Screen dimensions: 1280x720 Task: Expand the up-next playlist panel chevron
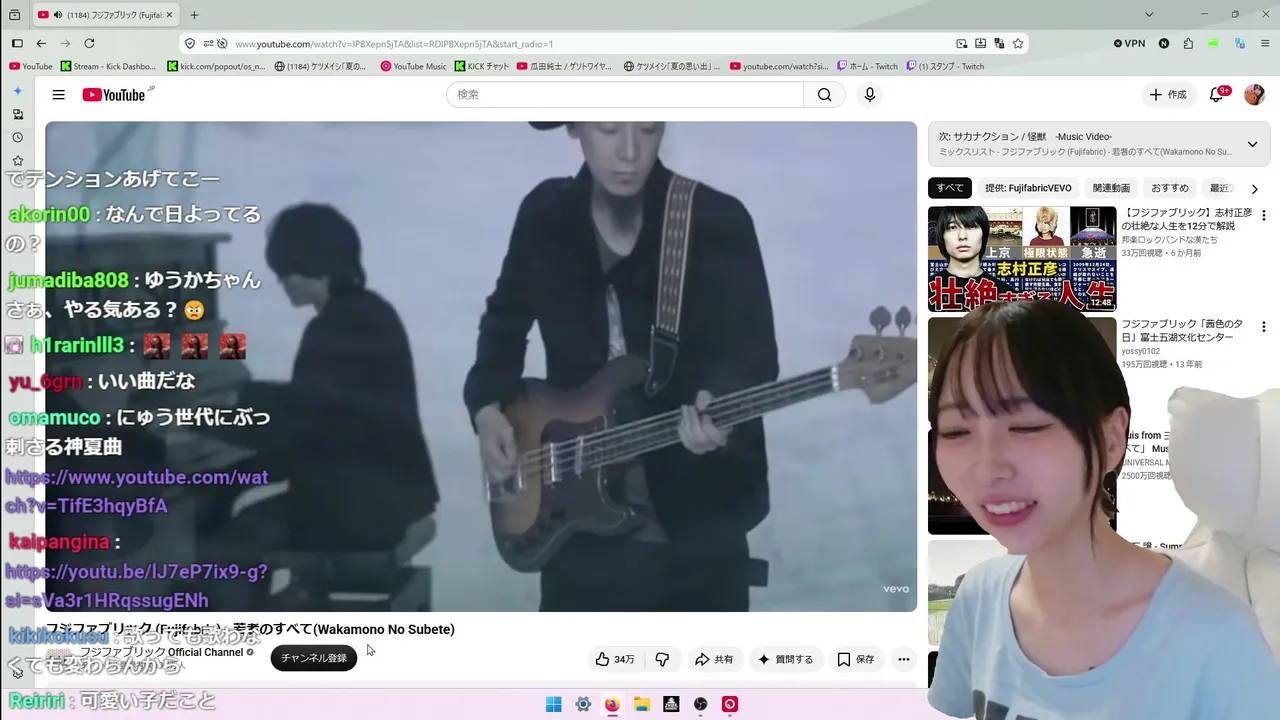[x=1252, y=144]
